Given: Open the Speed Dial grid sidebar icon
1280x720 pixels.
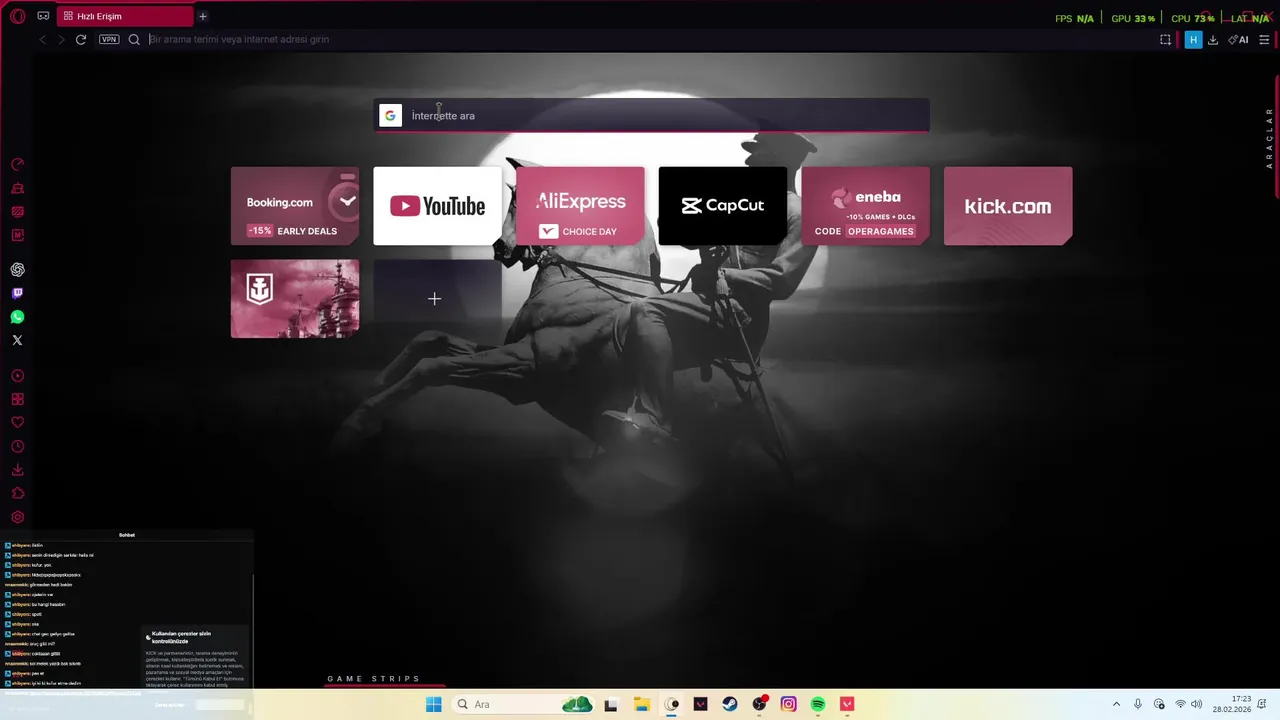Looking at the screenshot, I should point(17,399).
